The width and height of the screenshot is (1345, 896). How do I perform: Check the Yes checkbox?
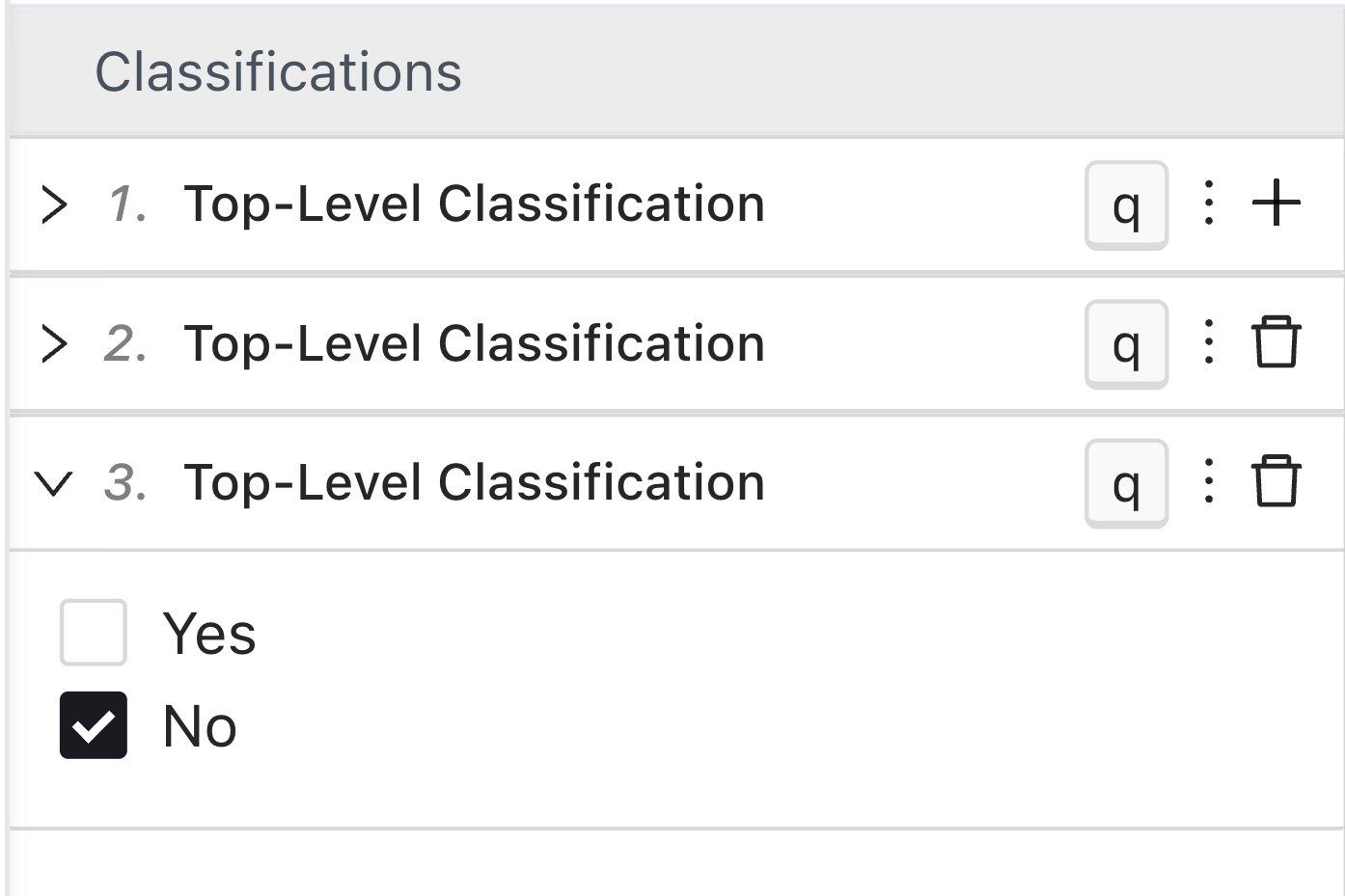[94, 633]
